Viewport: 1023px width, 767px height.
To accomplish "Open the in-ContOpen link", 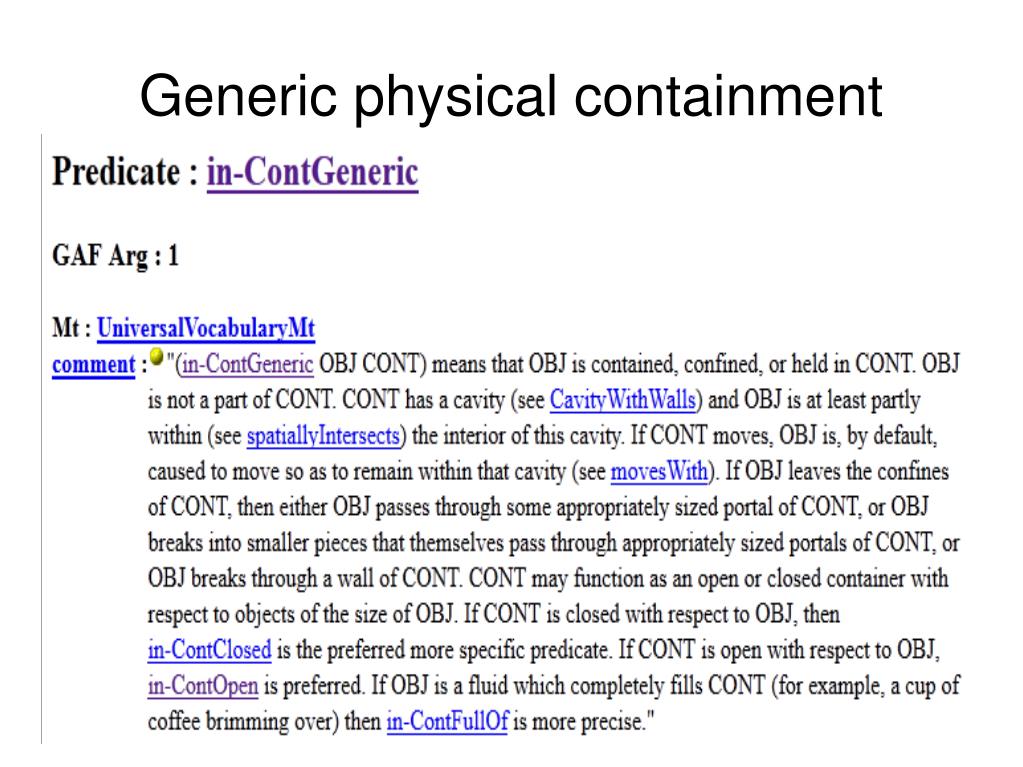I will [203, 685].
